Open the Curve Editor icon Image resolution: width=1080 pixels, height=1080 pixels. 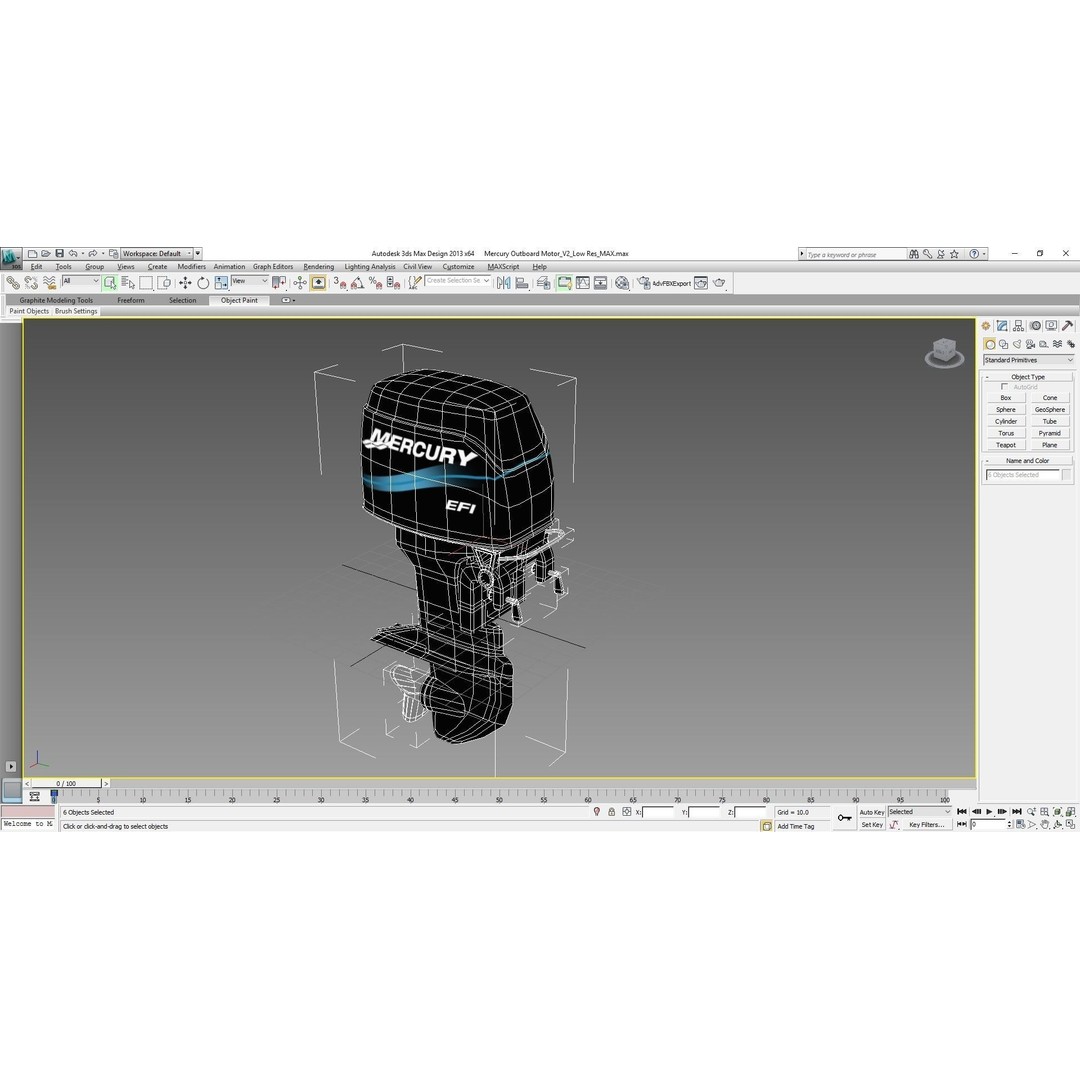pyautogui.click(x=583, y=282)
